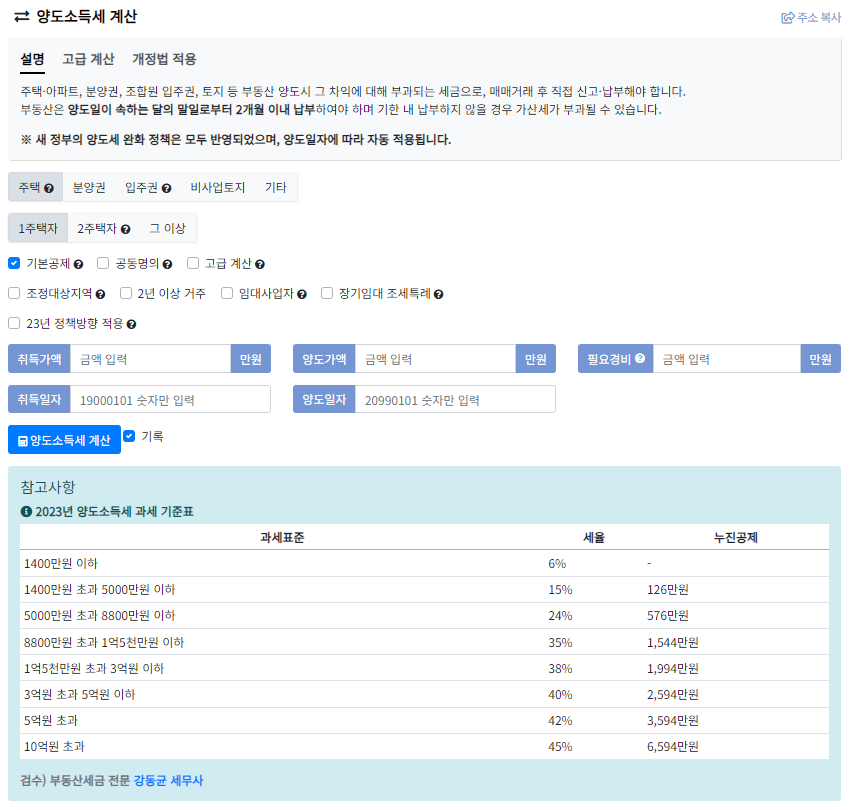This screenshot has height=810, width=849.
Task: Choose the 그 이상 option
Action: (x=167, y=228)
